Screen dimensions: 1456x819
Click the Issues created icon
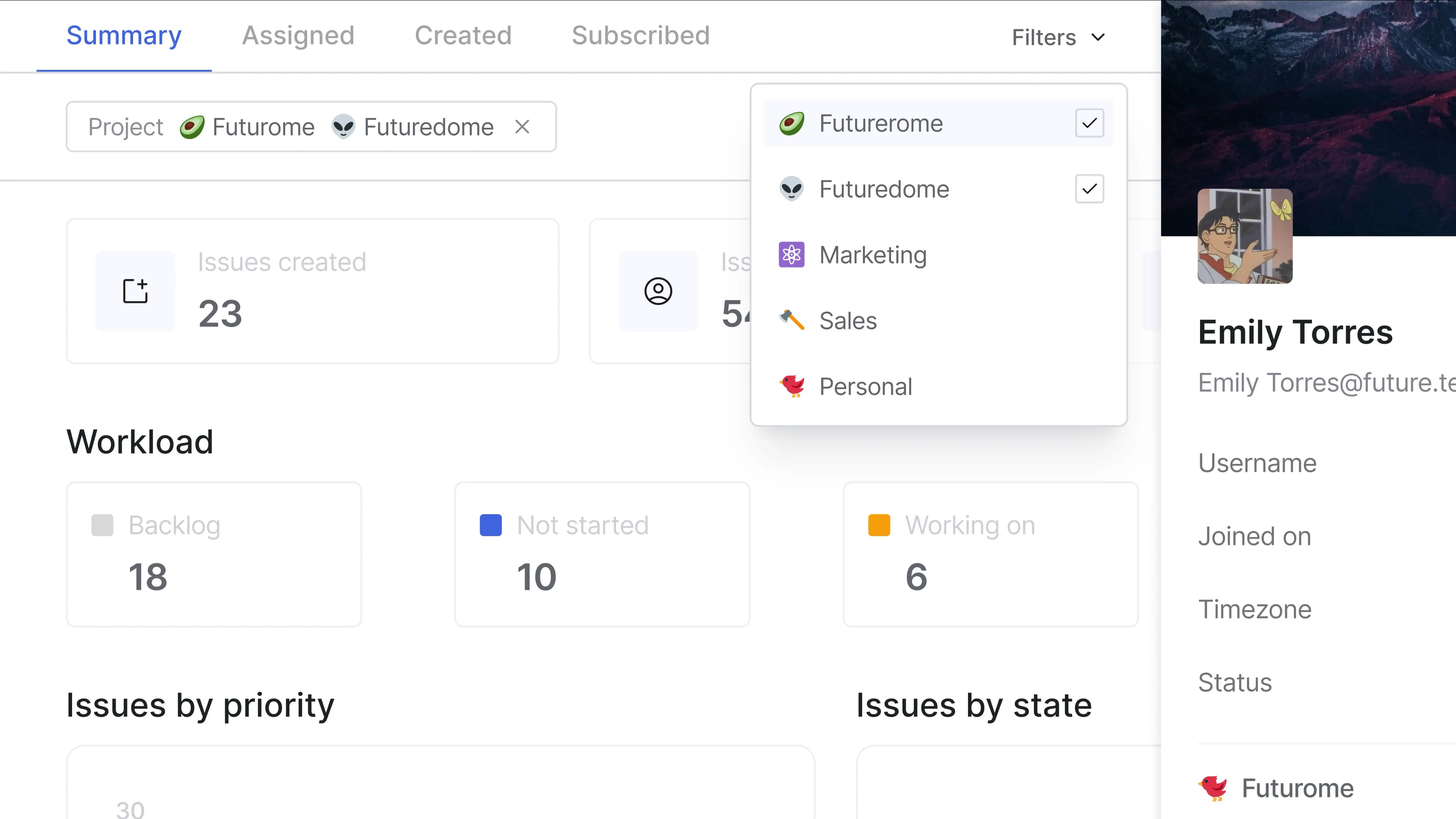coord(135,290)
